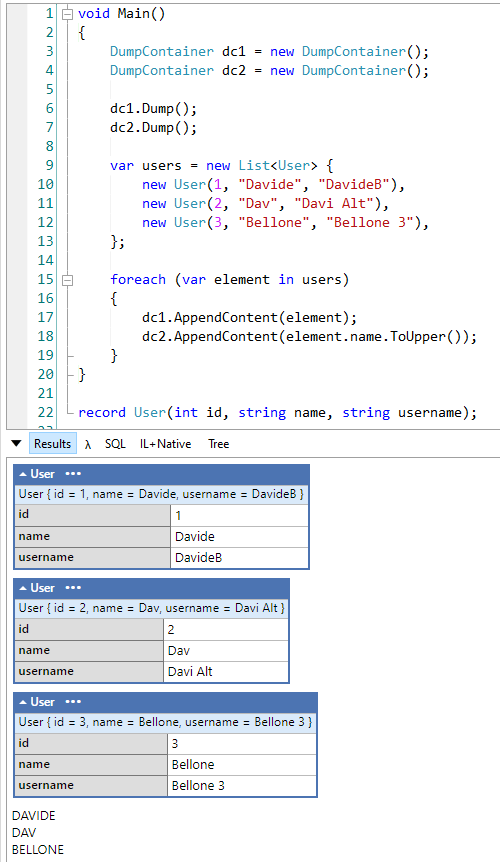Select the summary row 'User { id = 3, name = Bellone...'

[165, 722]
